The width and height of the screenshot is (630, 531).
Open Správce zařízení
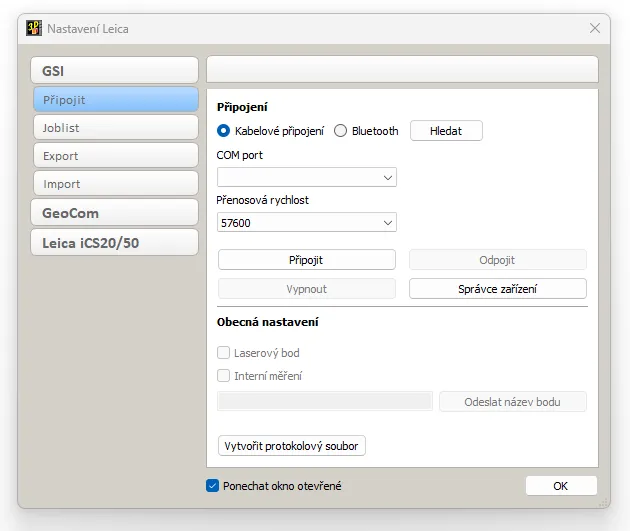tap(497, 289)
